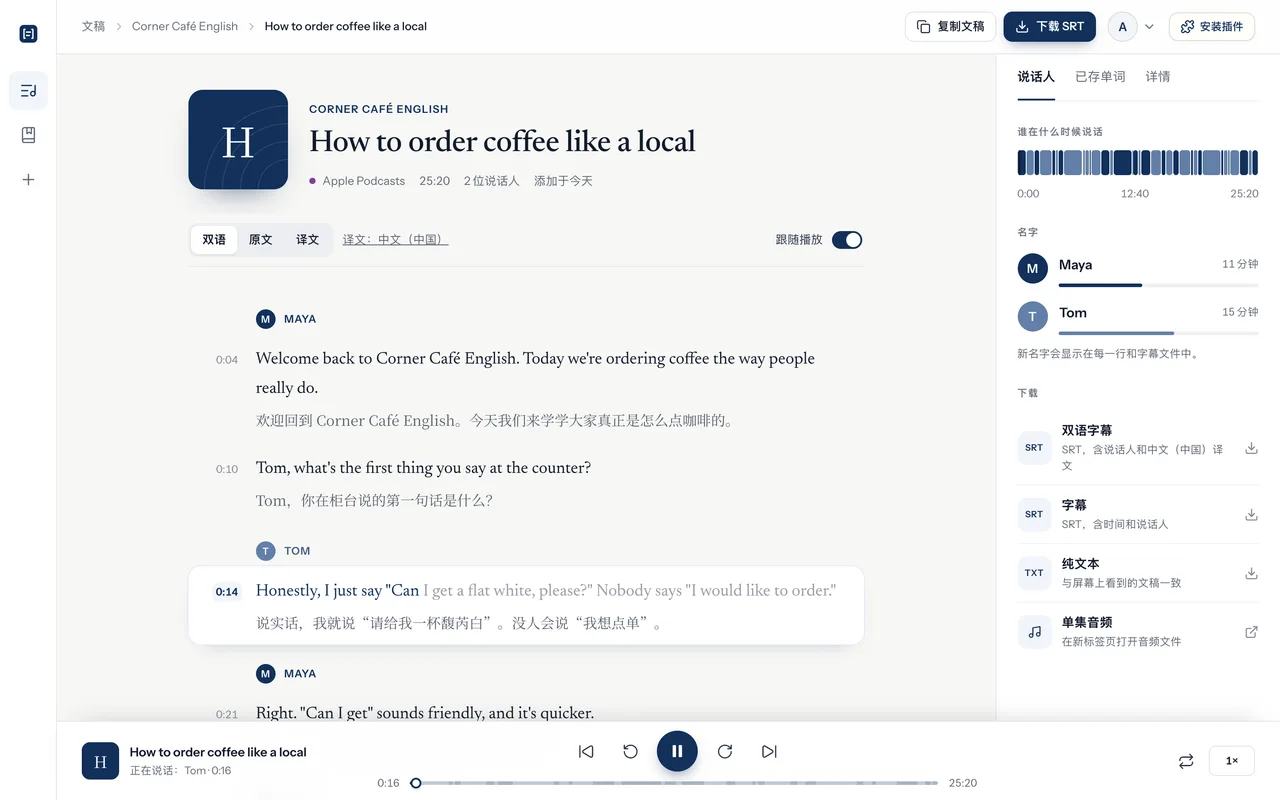Open the app logo home icon
Image resolution: width=1280 pixels, height=800 pixels.
coord(28,34)
